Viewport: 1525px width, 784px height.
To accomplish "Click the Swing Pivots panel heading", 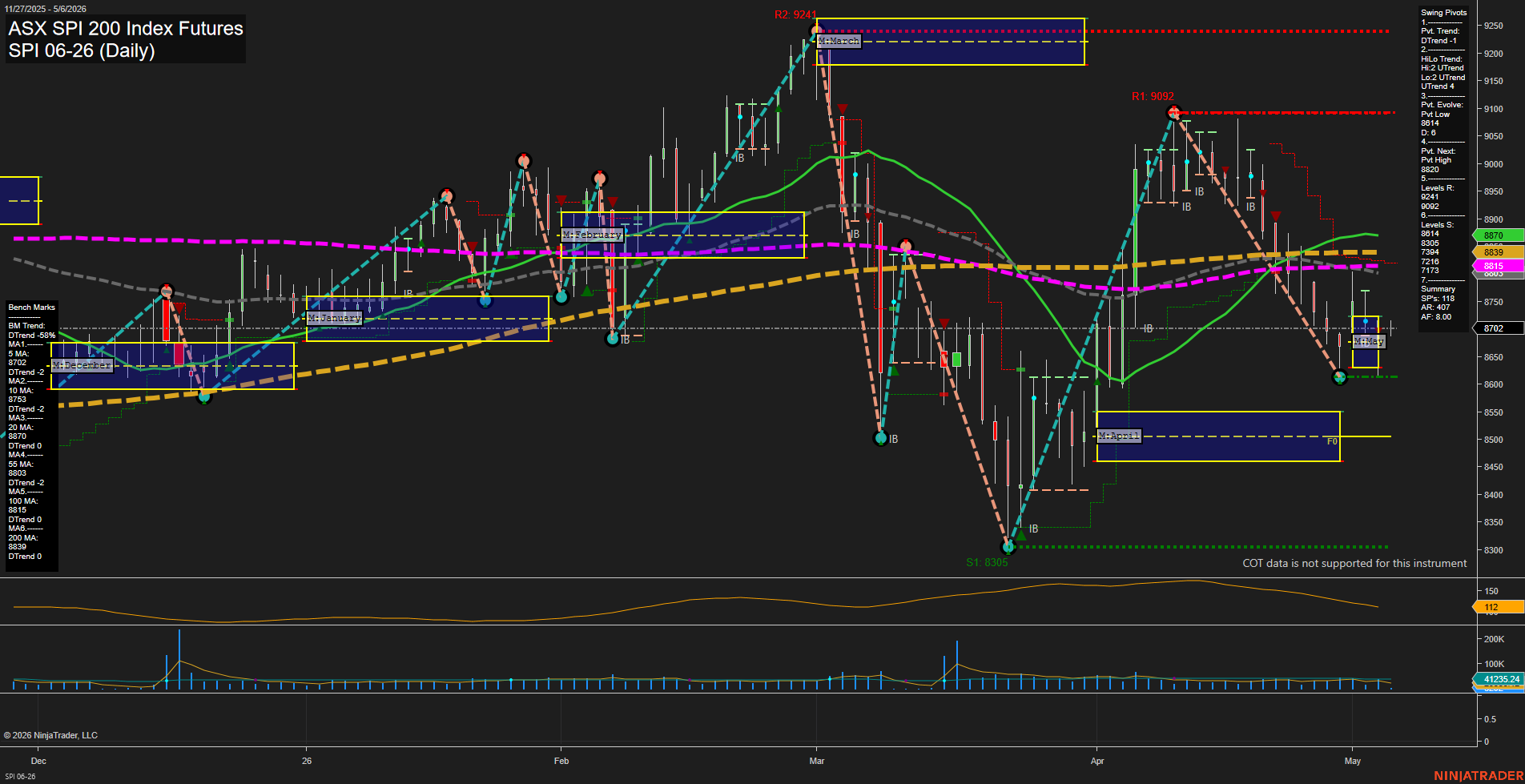I will coord(1443,13).
